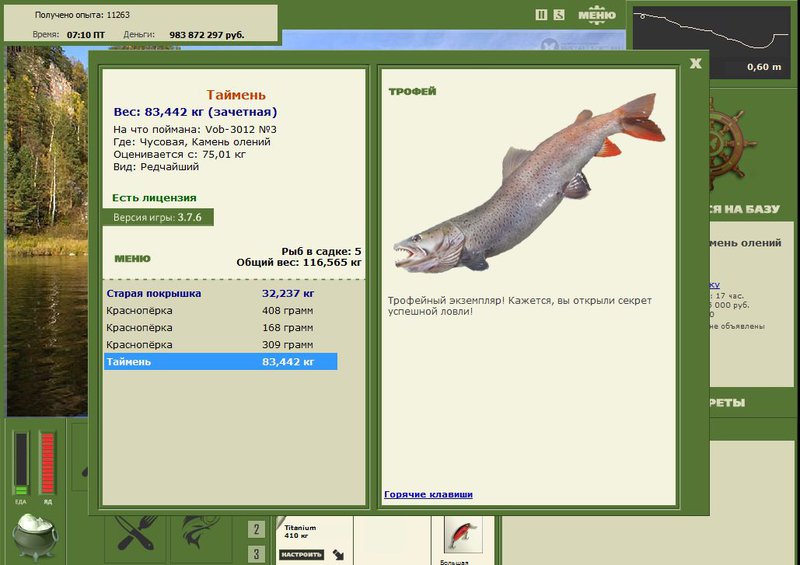Select Старая покрышка in the catch list

[220, 293]
